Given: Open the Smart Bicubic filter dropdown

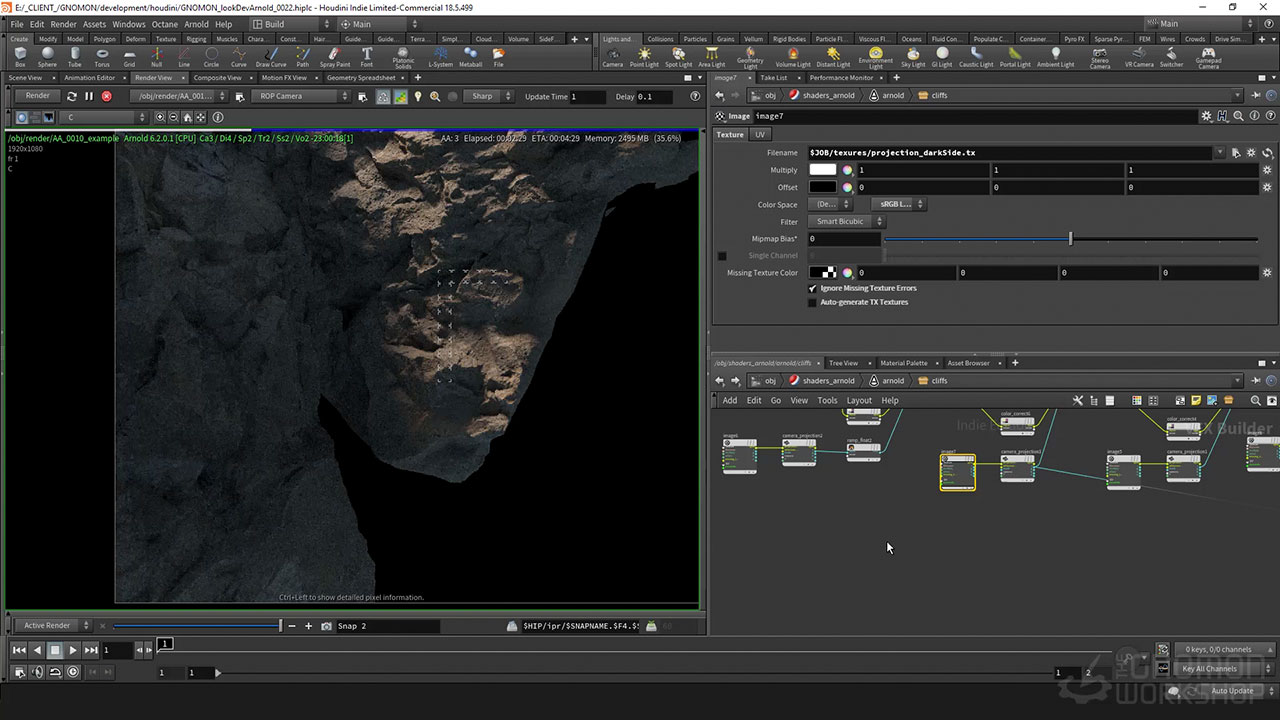Looking at the screenshot, I should pos(846,222).
